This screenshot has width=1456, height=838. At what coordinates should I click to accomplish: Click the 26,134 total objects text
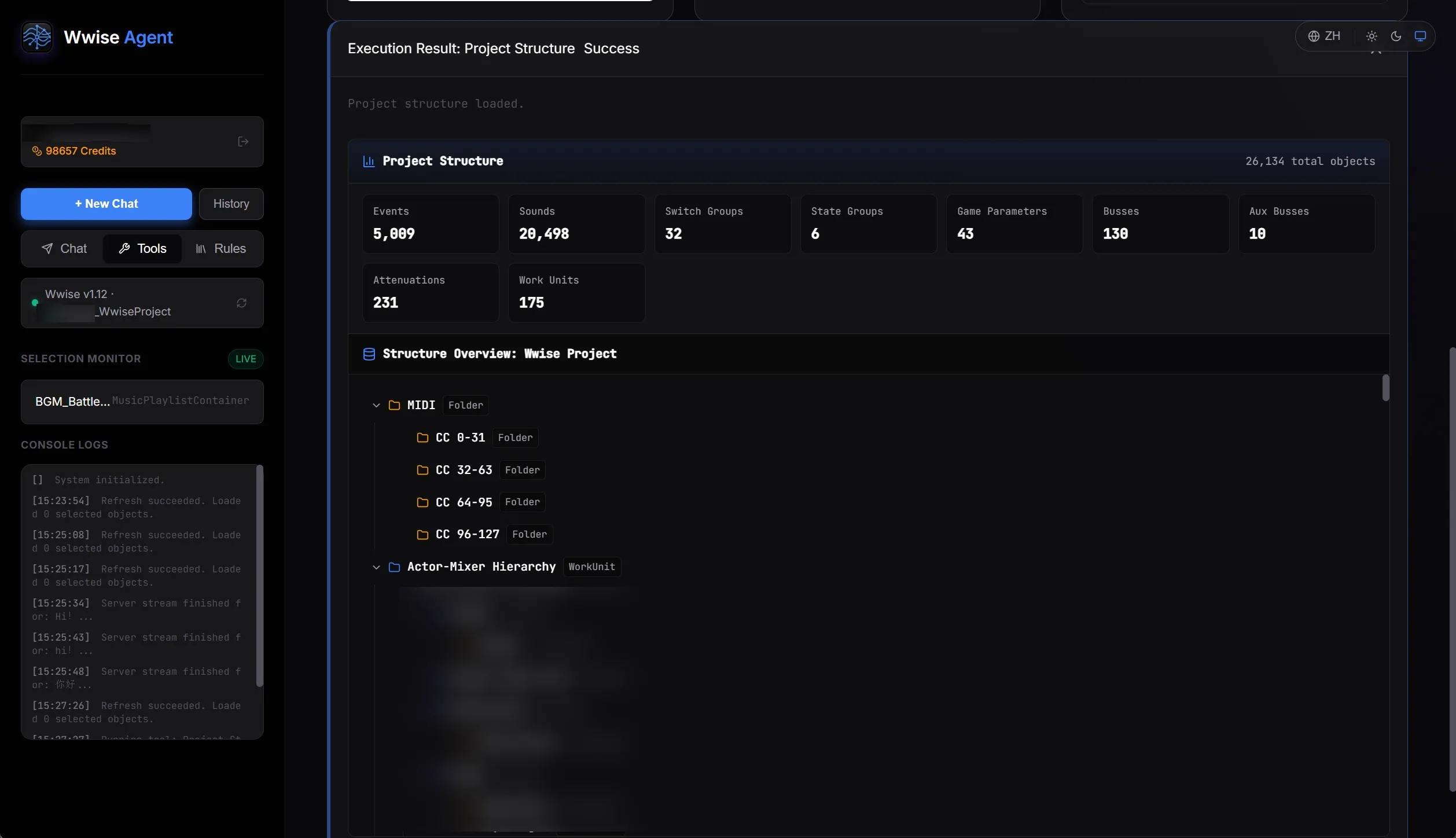[x=1310, y=161]
